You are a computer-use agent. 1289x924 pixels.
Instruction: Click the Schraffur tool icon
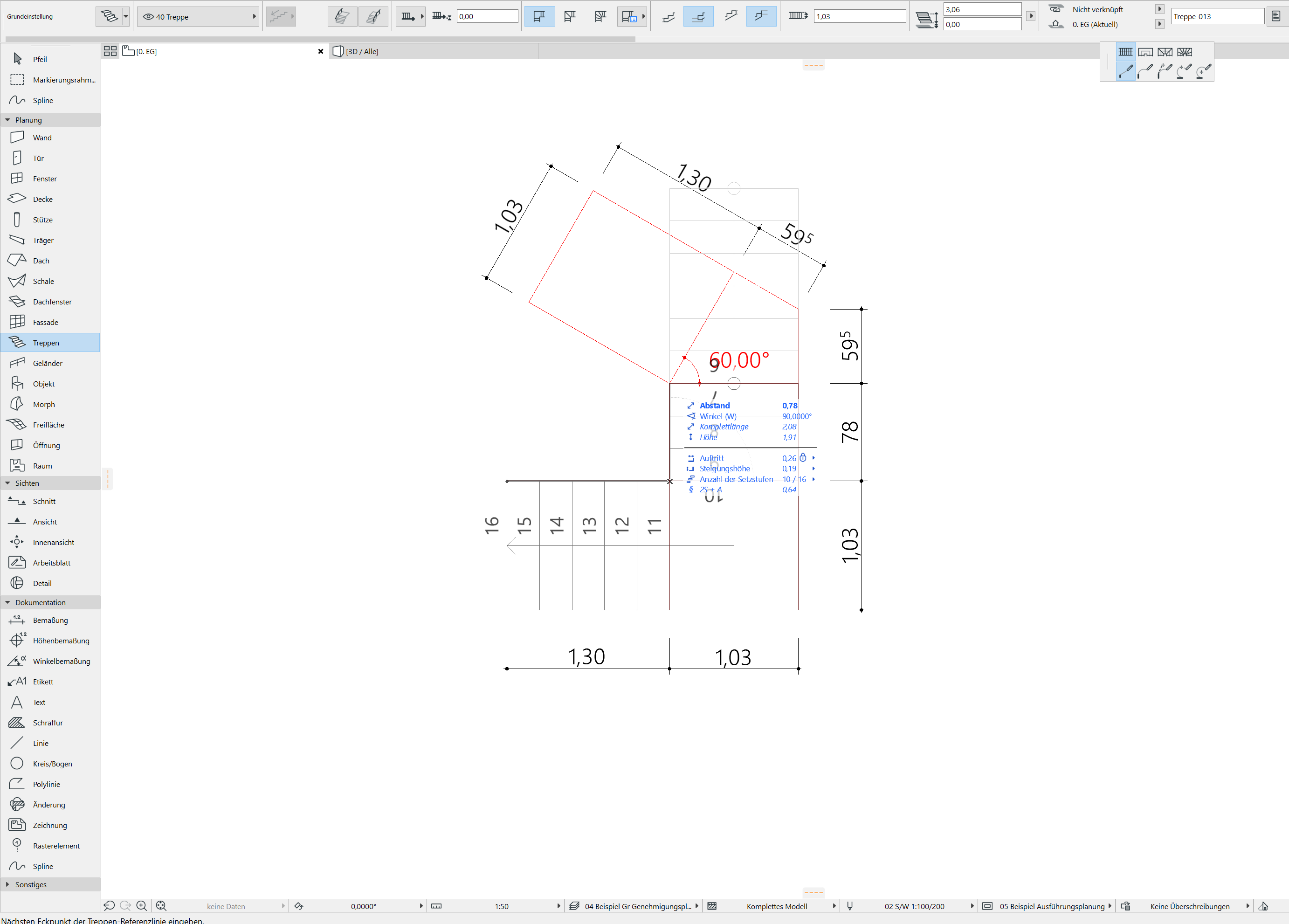pyautogui.click(x=17, y=722)
